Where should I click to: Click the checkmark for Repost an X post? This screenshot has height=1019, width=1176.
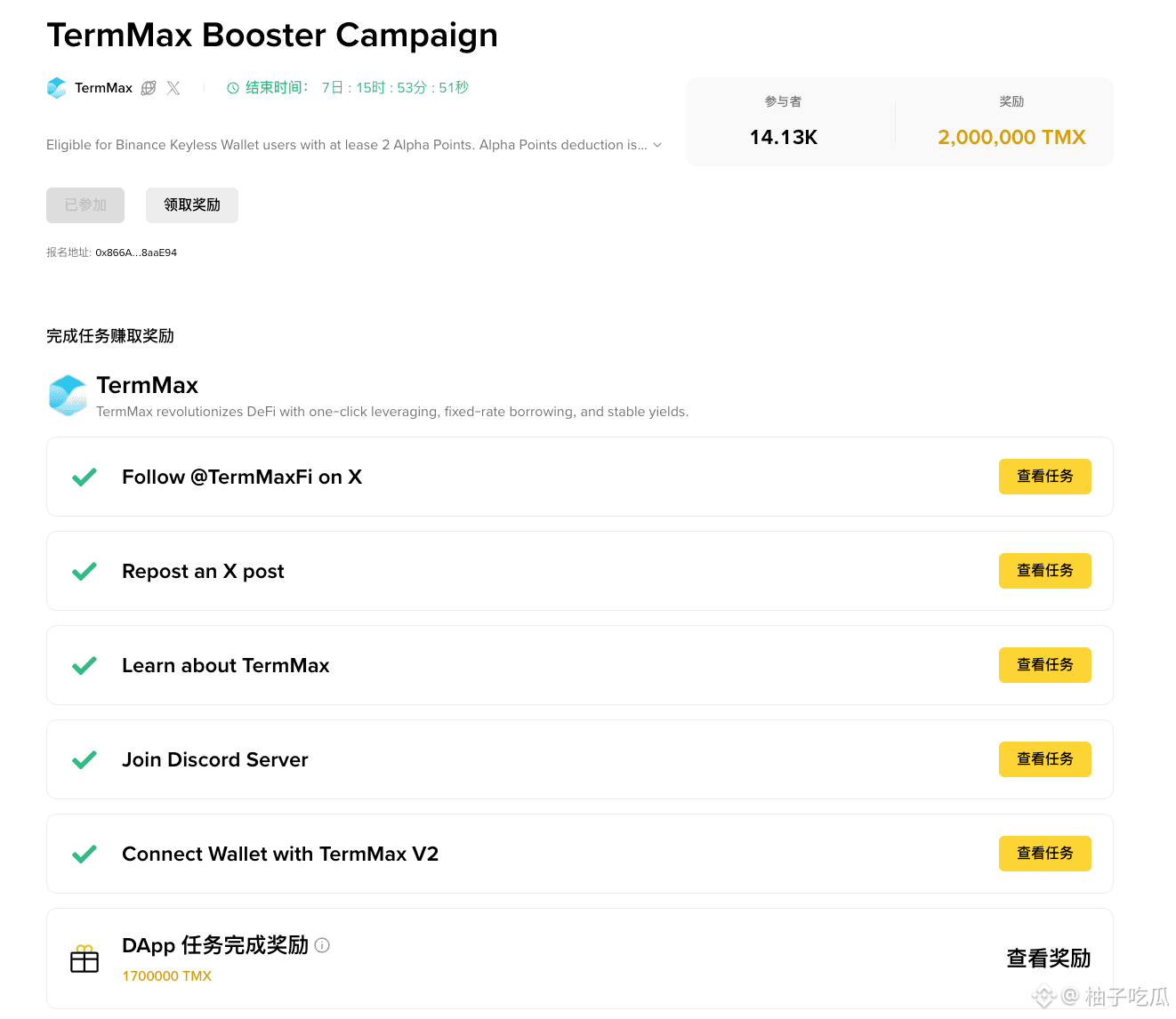click(85, 572)
